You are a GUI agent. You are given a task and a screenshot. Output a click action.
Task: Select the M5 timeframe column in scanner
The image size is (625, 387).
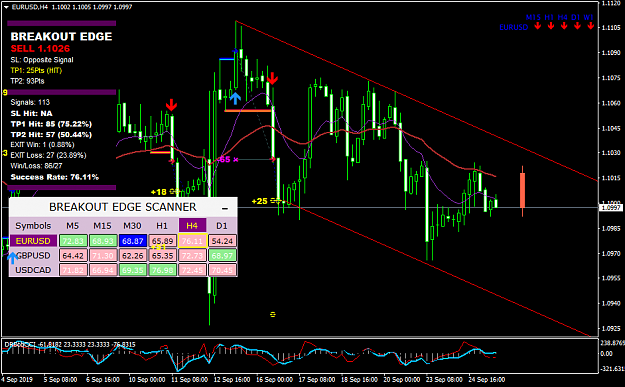(x=73, y=226)
